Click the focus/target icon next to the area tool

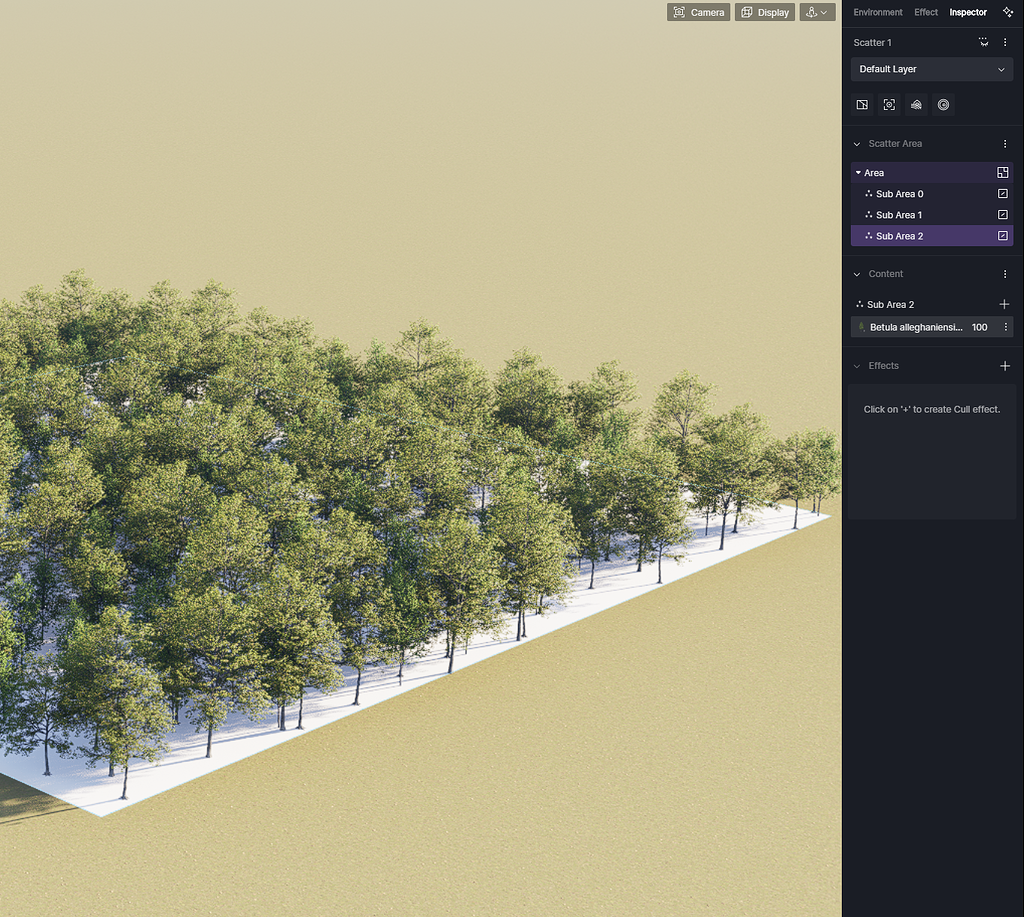889,104
